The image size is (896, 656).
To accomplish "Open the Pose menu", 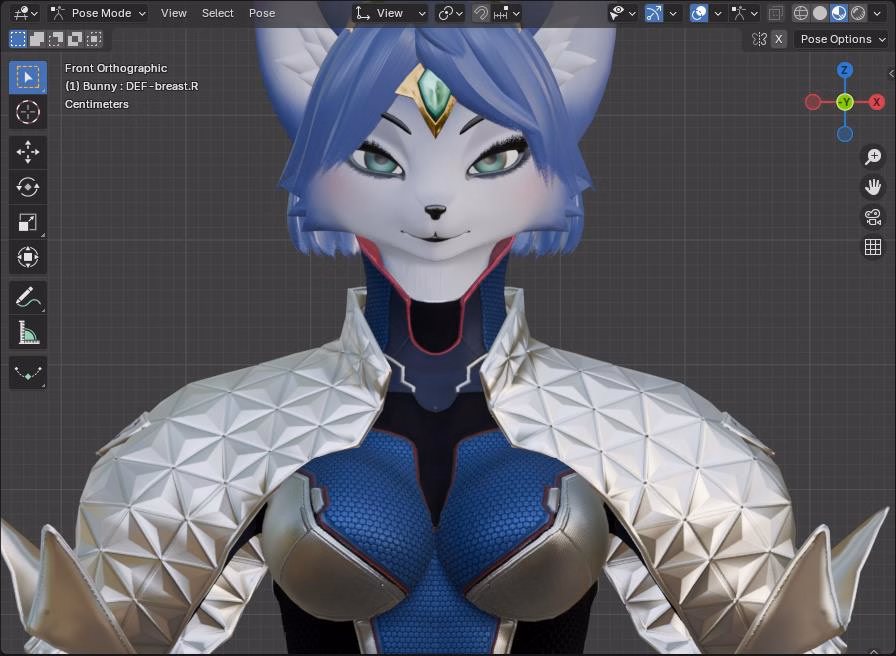I will (262, 13).
